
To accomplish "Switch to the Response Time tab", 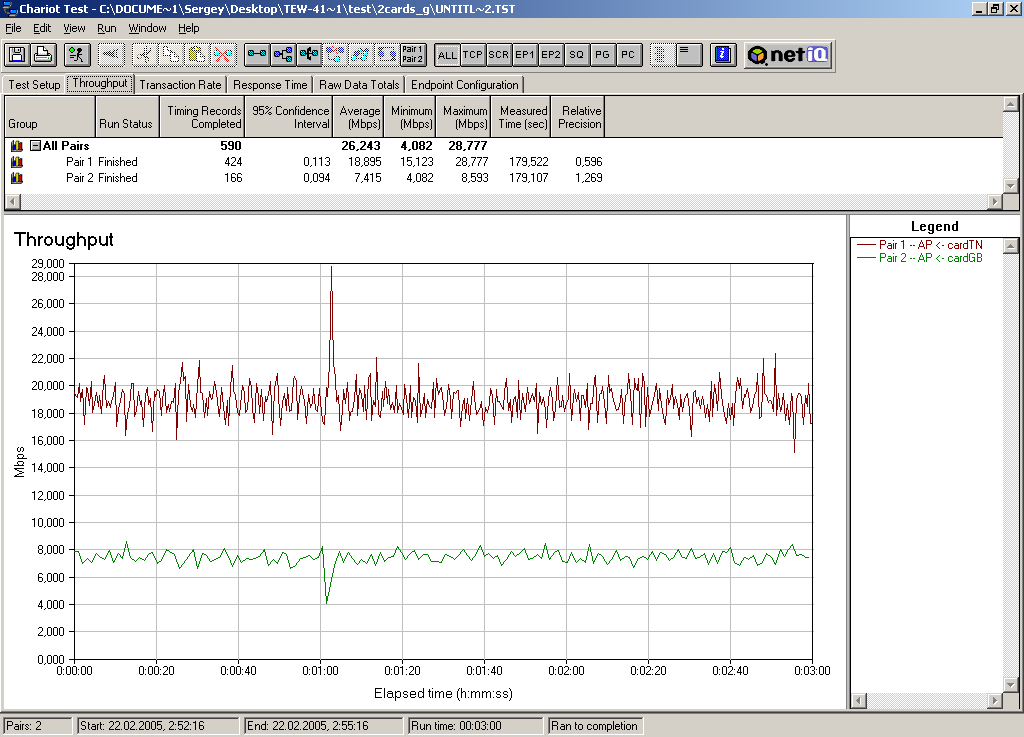I will 270,85.
